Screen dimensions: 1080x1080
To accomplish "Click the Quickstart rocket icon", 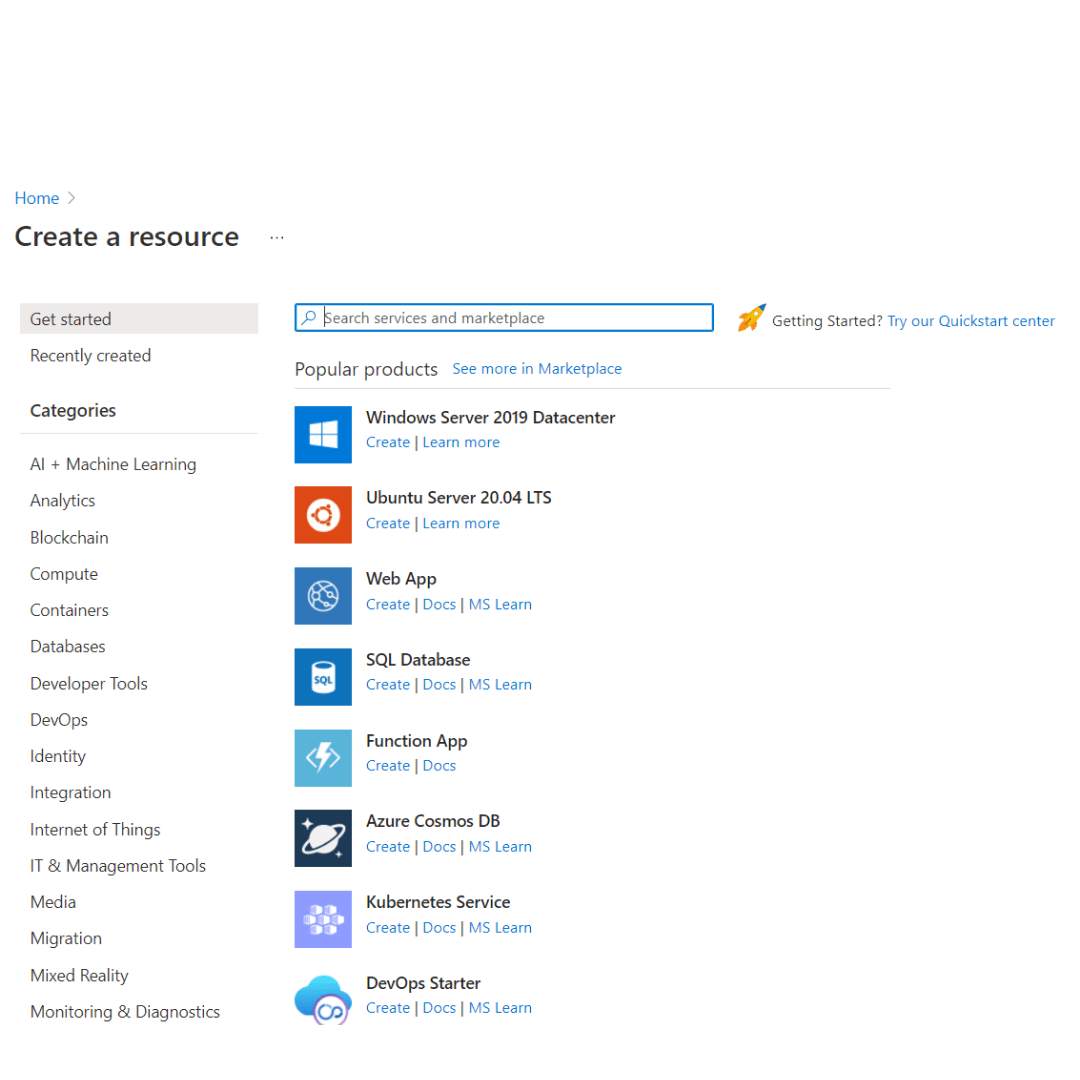I will [751, 318].
